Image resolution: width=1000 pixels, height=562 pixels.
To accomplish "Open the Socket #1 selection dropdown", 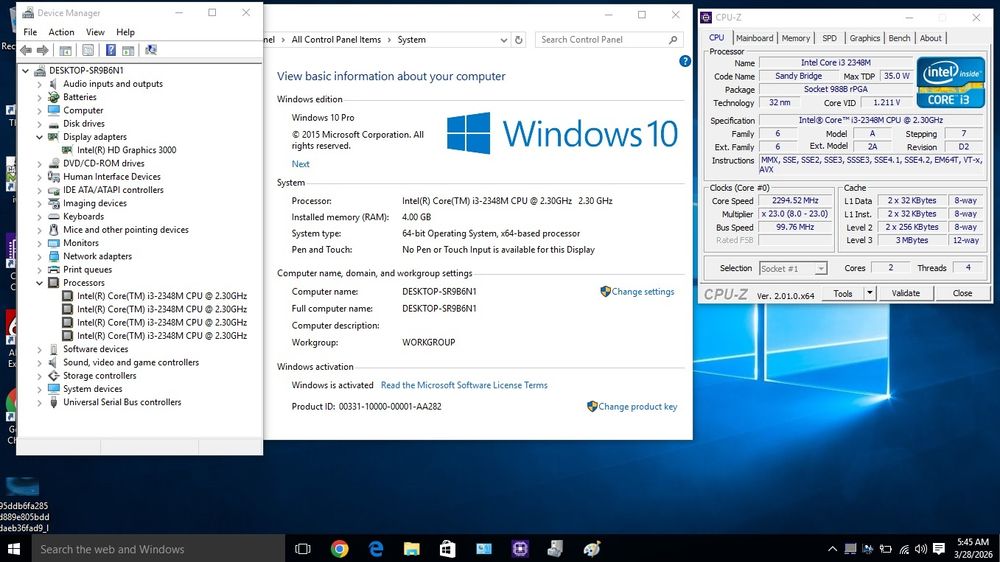I will coord(821,269).
